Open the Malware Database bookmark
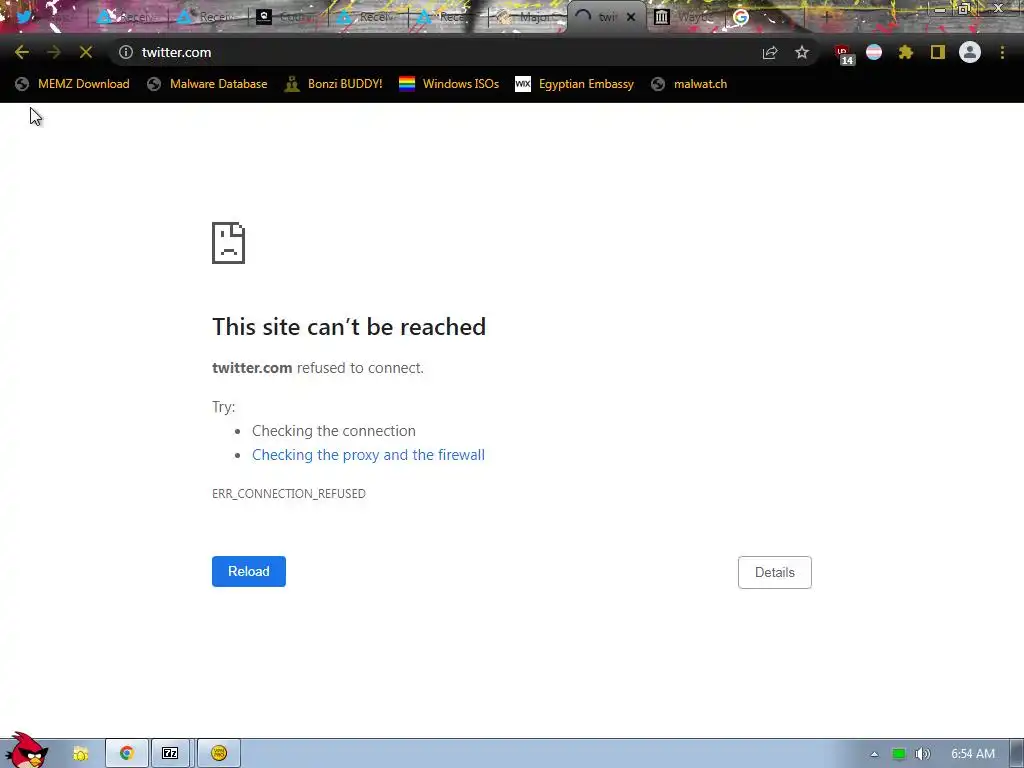Viewport: 1024px width, 768px height. coord(207,84)
